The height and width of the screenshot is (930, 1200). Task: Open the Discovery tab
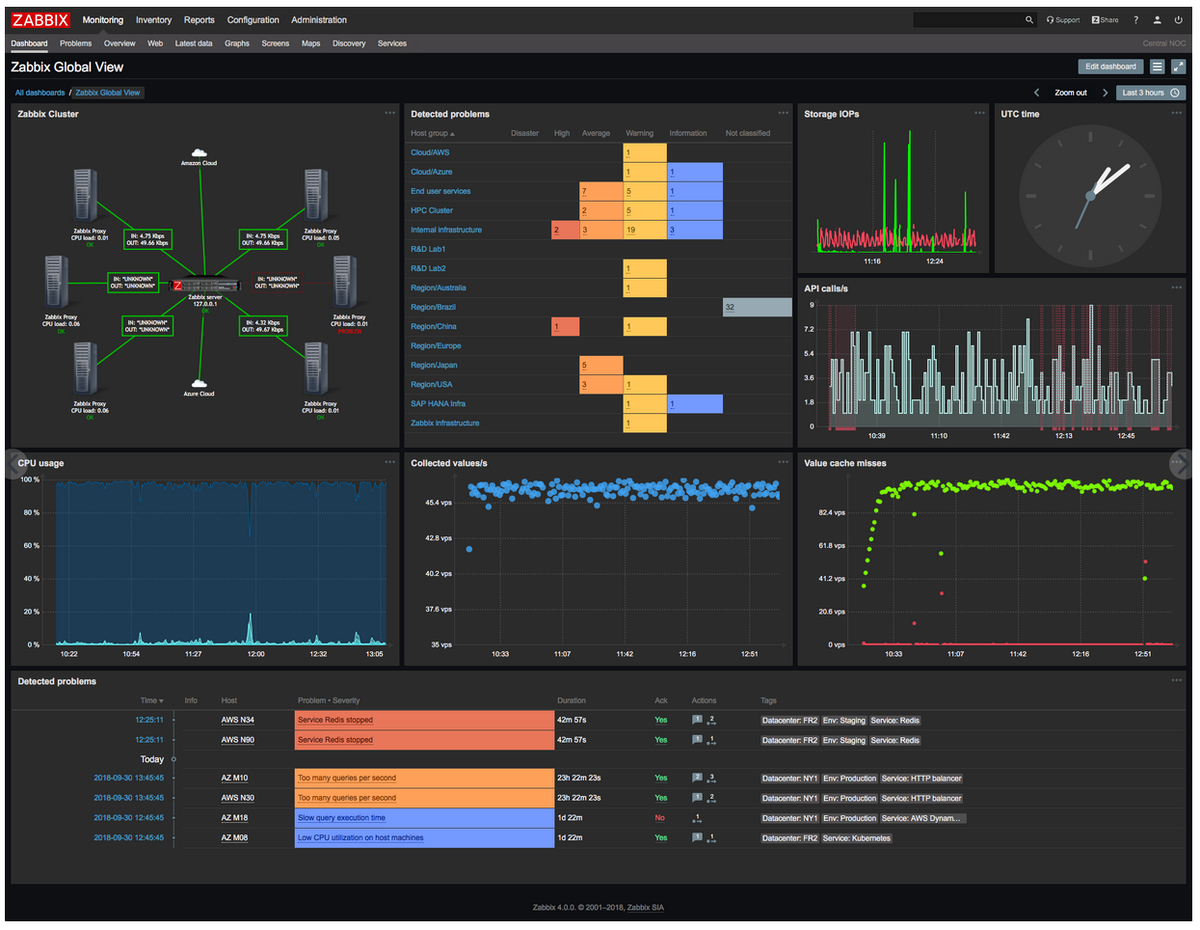(349, 44)
